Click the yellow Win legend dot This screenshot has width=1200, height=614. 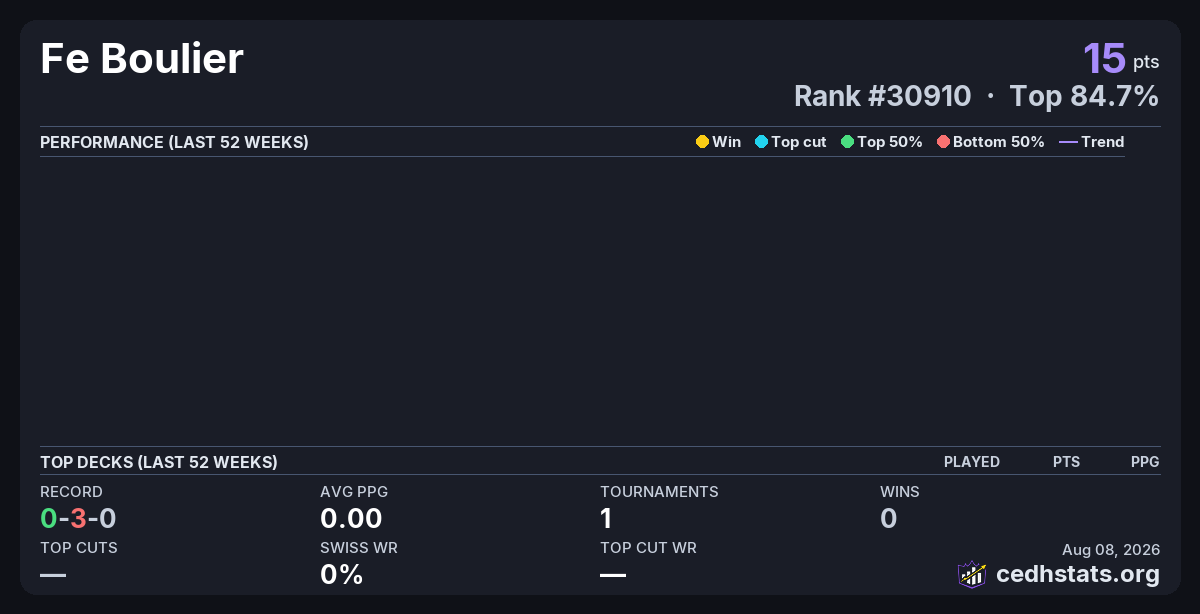pos(702,142)
